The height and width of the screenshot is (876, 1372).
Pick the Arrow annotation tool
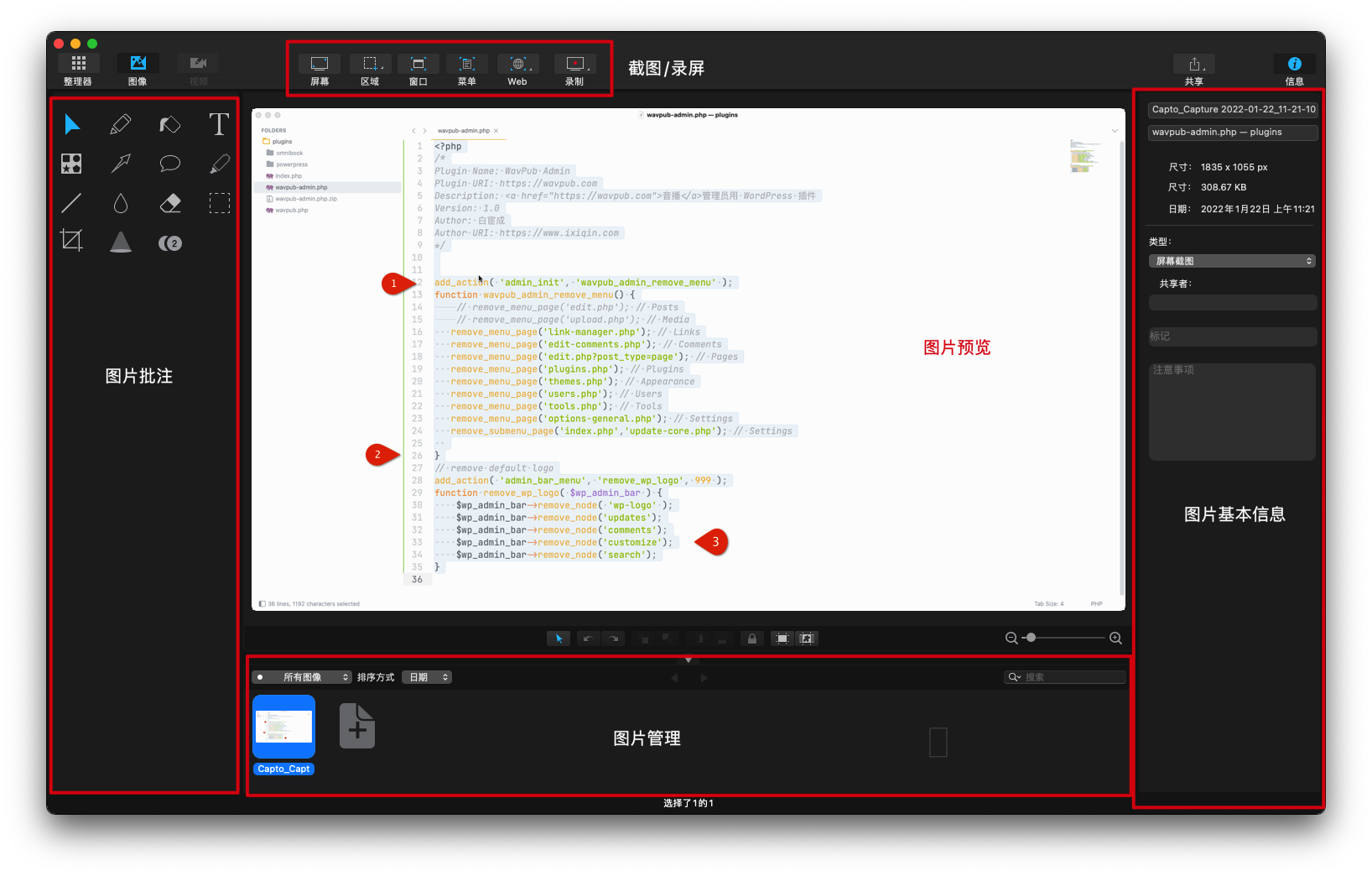pyautogui.click(x=121, y=164)
